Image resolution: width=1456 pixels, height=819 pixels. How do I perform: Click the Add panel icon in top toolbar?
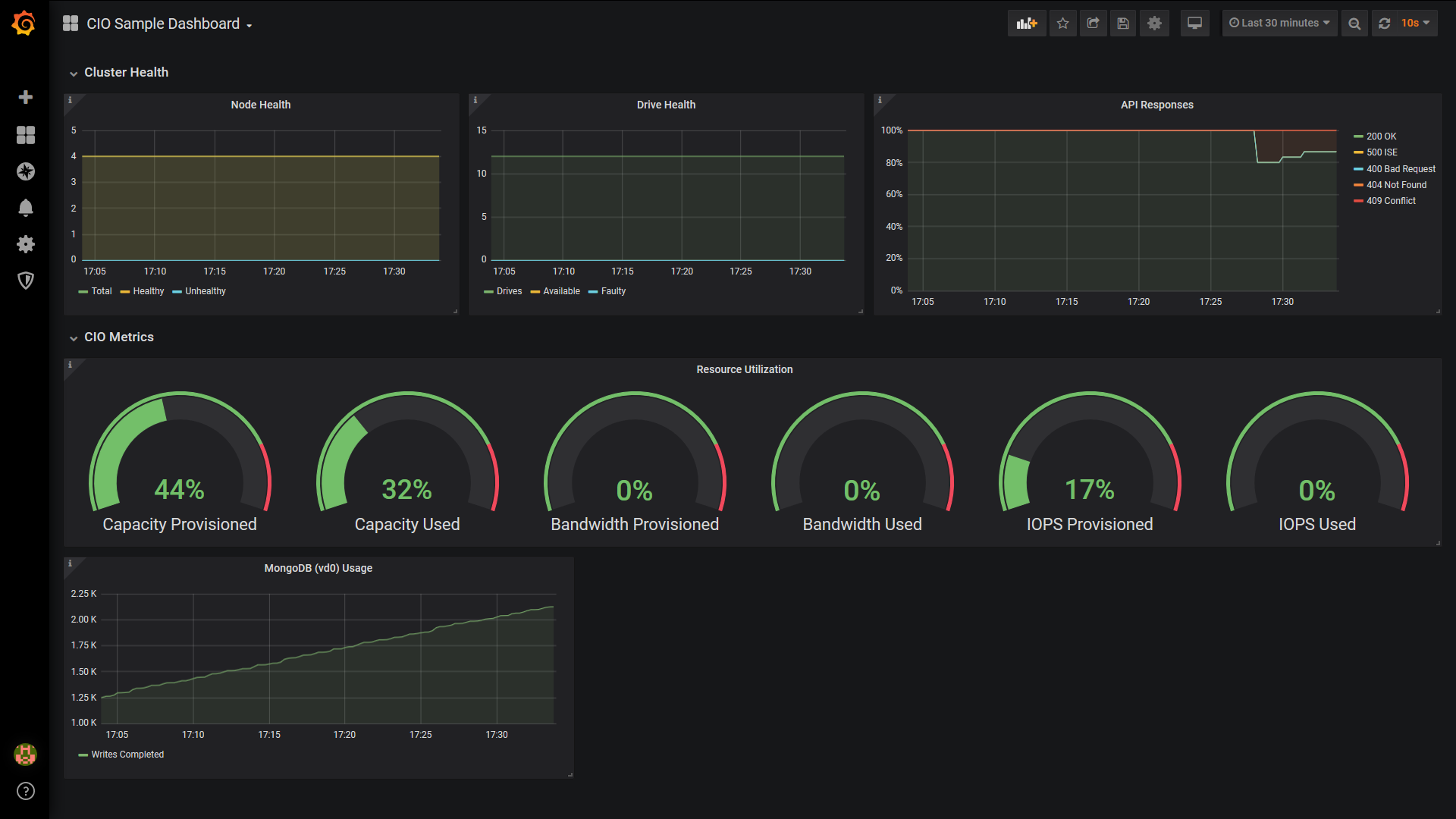1027,24
